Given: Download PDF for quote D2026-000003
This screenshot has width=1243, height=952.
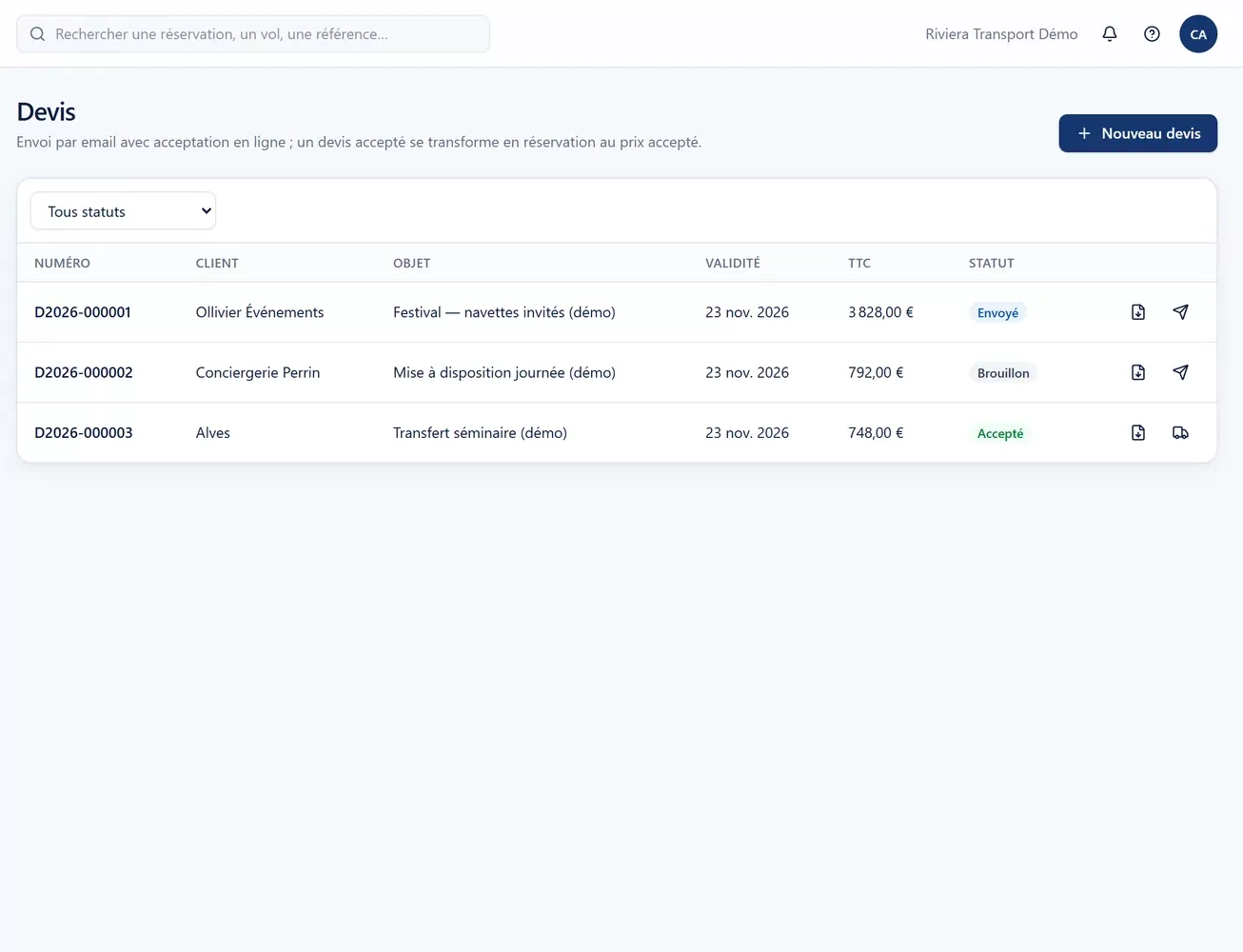Looking at the screenshot, I should (1138, 432).
